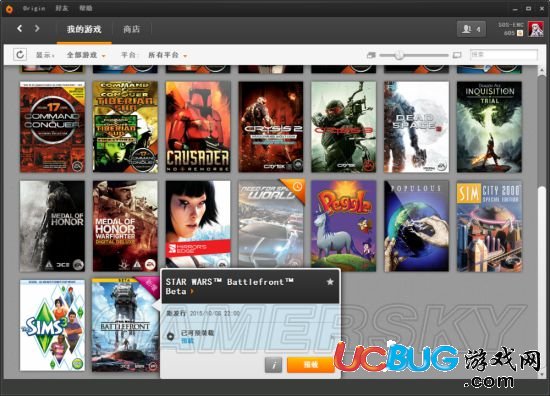Expand Battlefront Beta title arrow

[x=192, y=291]
